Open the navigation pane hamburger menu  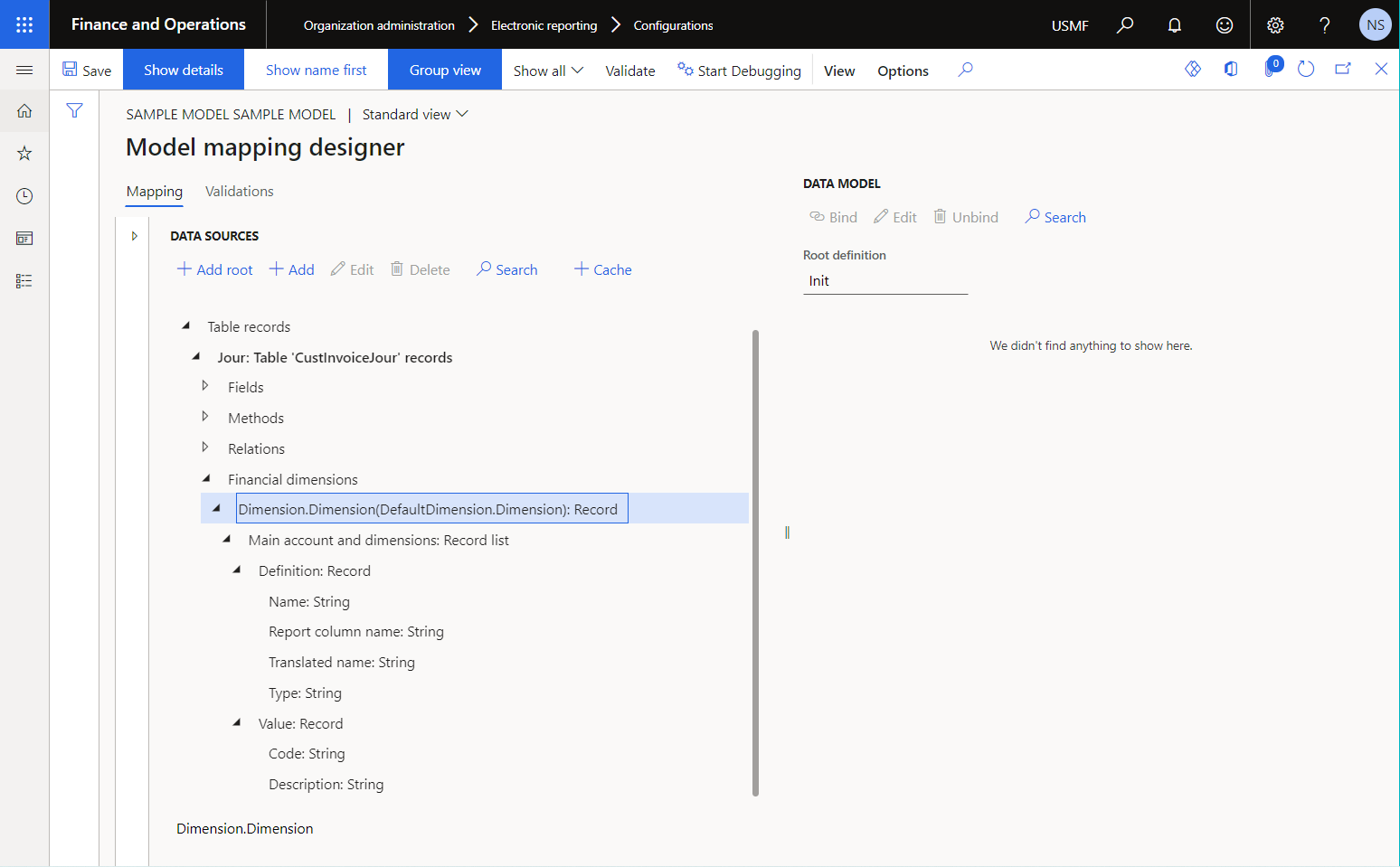(x=24, y=71)
